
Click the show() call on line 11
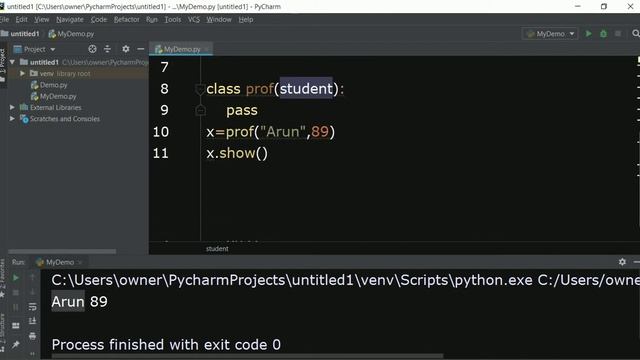(x=243, y=153)
